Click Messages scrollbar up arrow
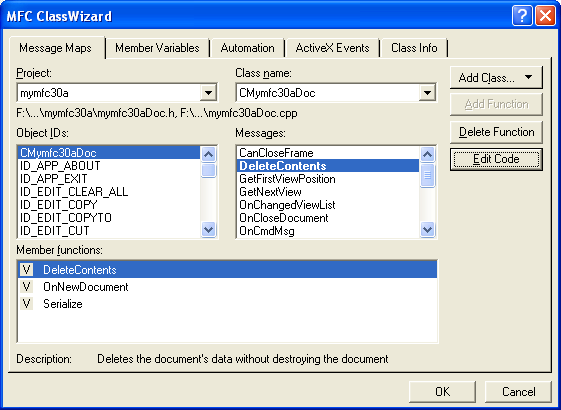561x410 pixels. pos(428,154)
